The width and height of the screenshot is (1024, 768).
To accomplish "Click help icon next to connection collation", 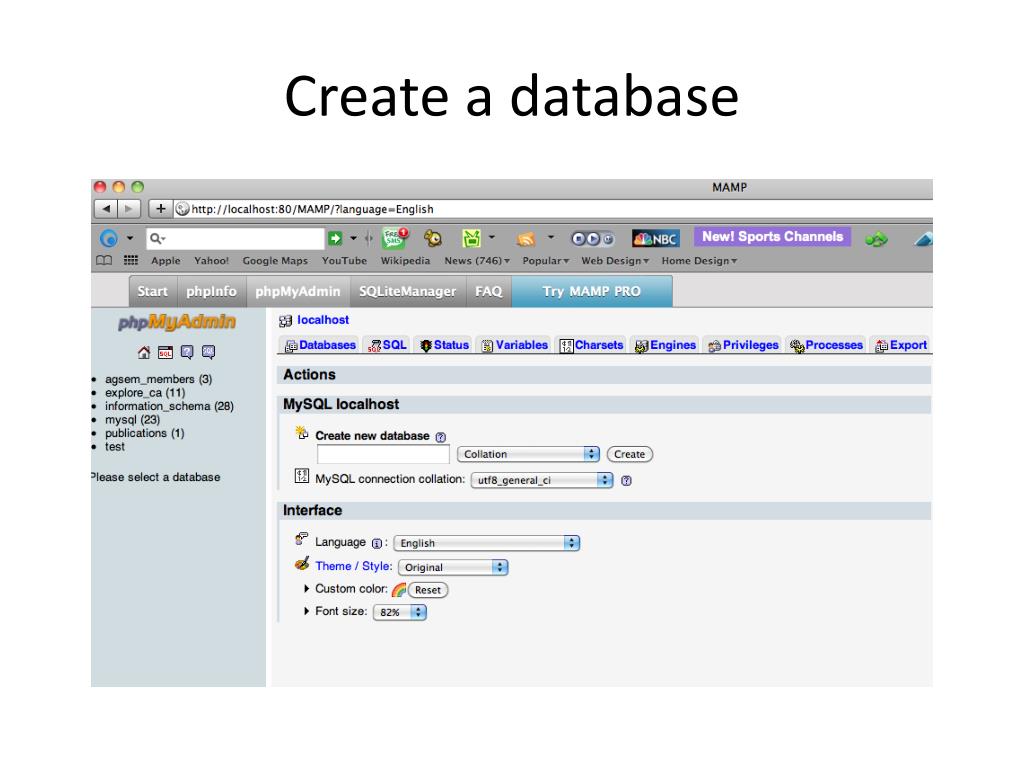I will (x=626, y=481).
